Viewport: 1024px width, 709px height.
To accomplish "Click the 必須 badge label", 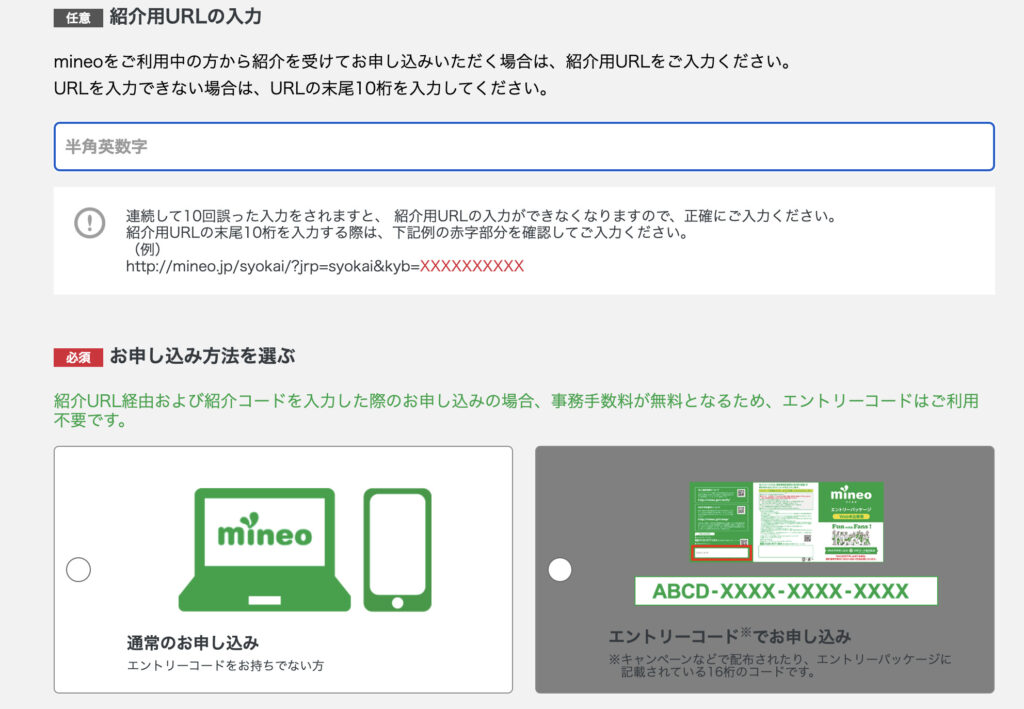I will pyautogui.click(x=78, y=357).
